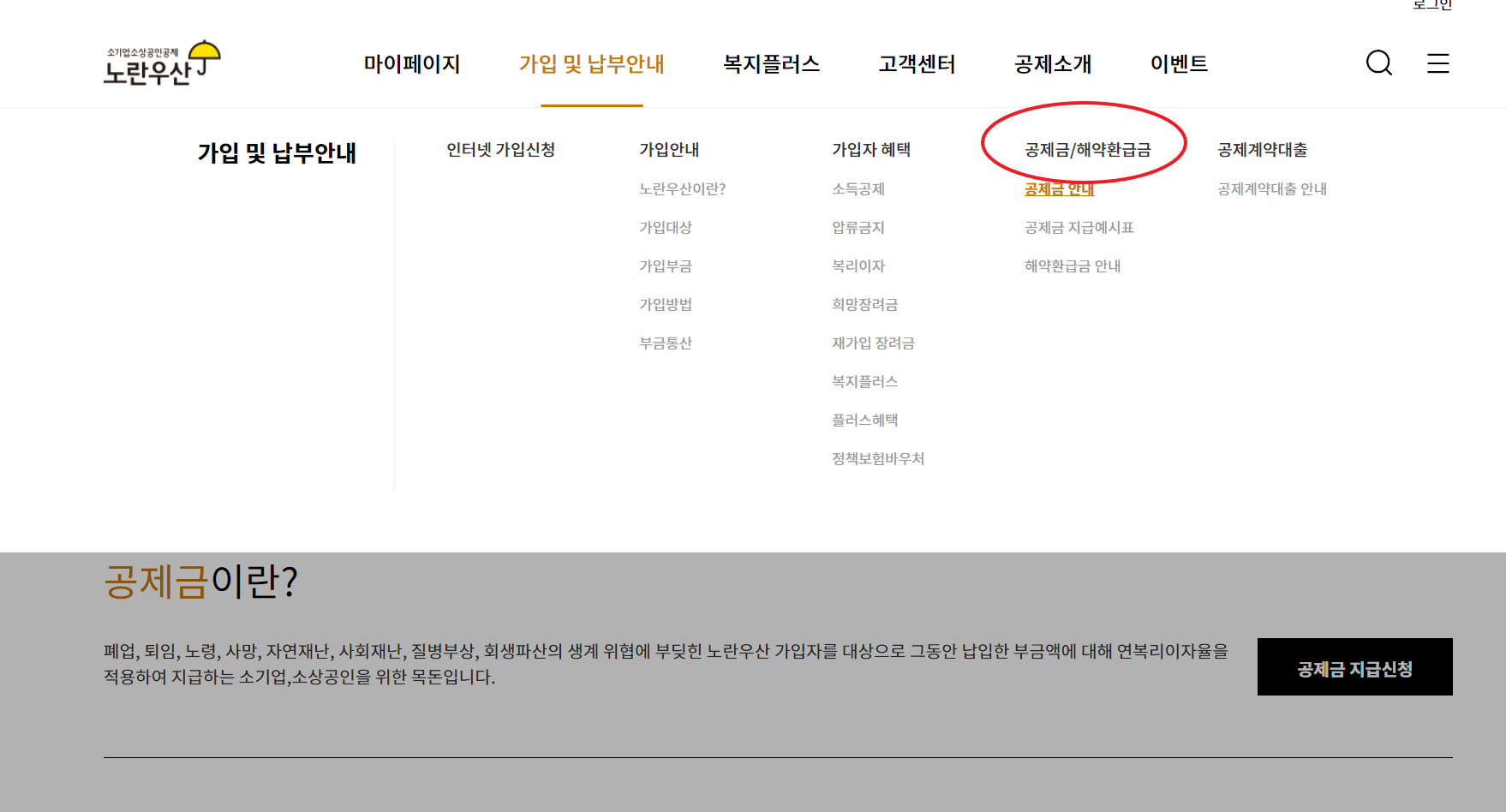
Task: Open the 공제금 지급예시표 link
Action: click(x=1079, y=227)
